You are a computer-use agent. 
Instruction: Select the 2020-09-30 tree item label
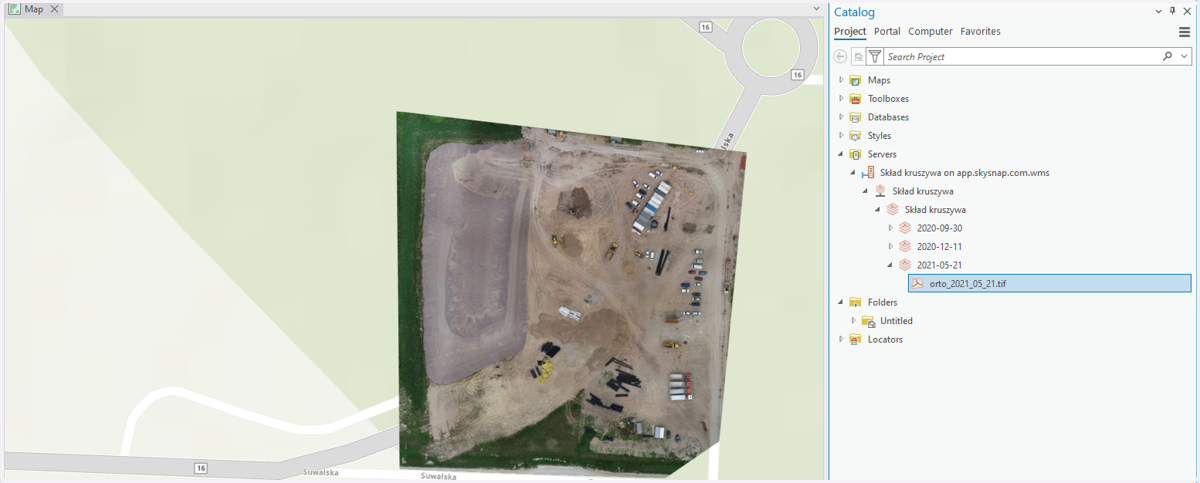(939, 228)
